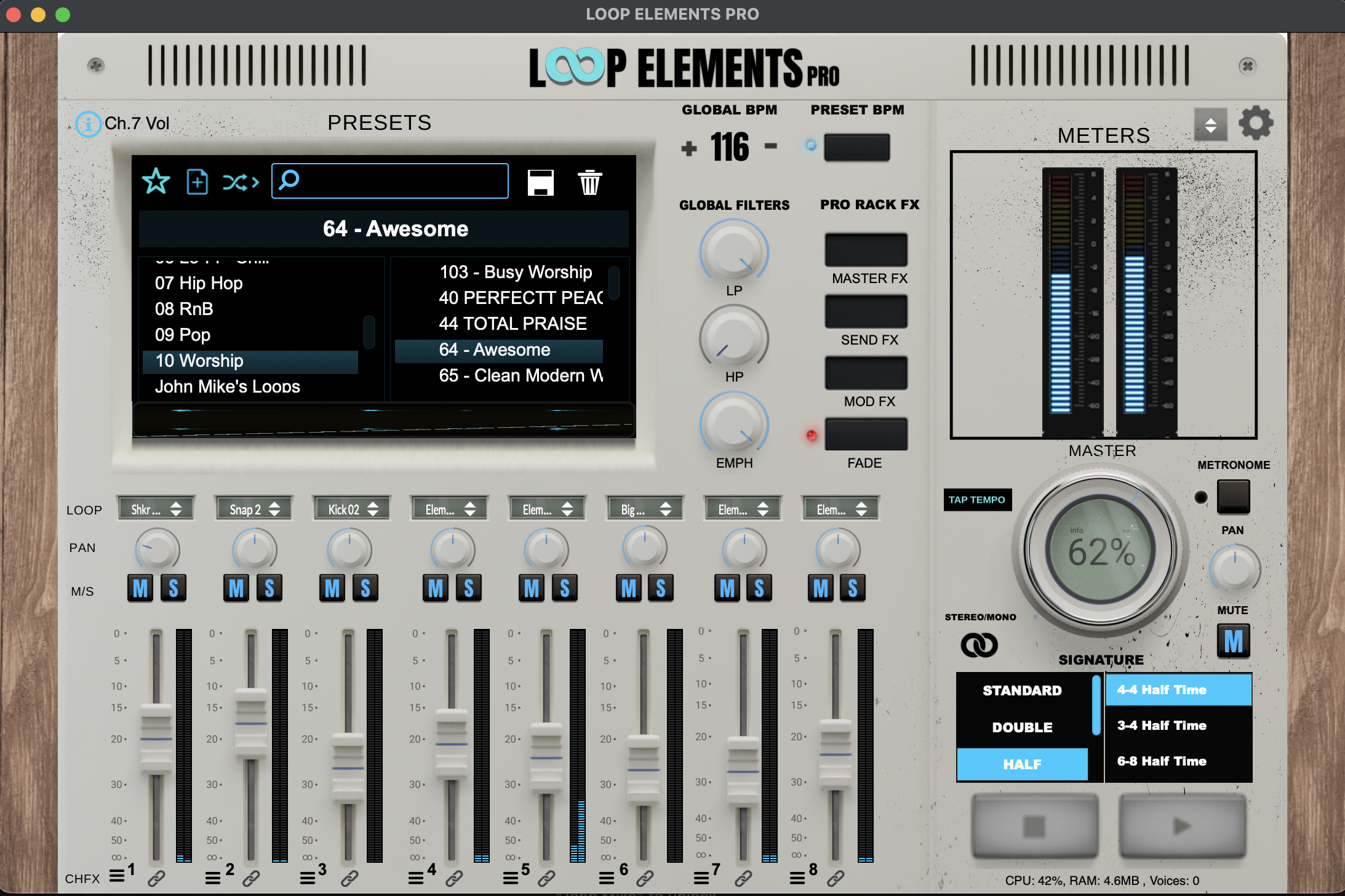Screen dimensions: 1345x896
Task: Mute channel 3 with M button
Action: pos(332,588)
